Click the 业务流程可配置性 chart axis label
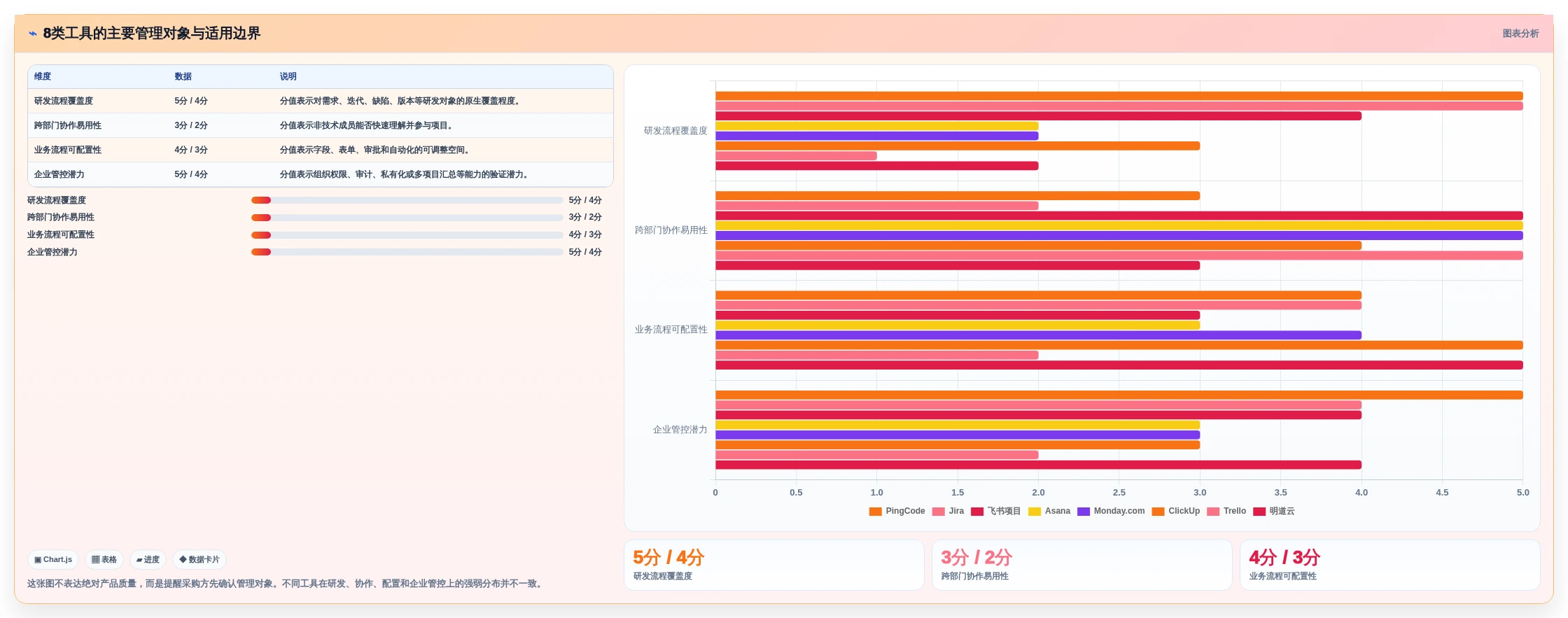Image resolution: width=1568 pixels, height=618 pixels. pos(671,330)
